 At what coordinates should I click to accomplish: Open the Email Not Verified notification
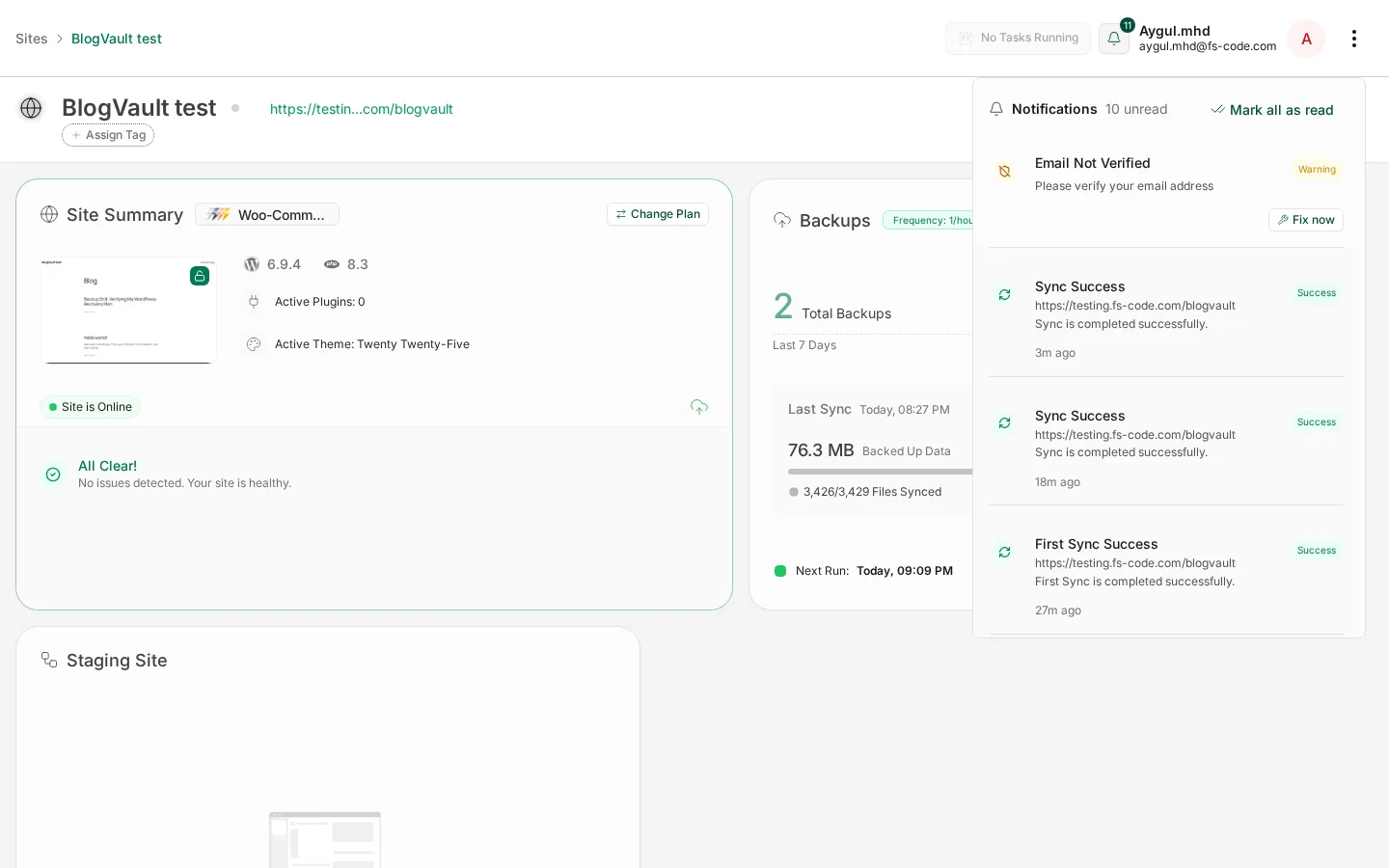click(x=1166, y=193)
